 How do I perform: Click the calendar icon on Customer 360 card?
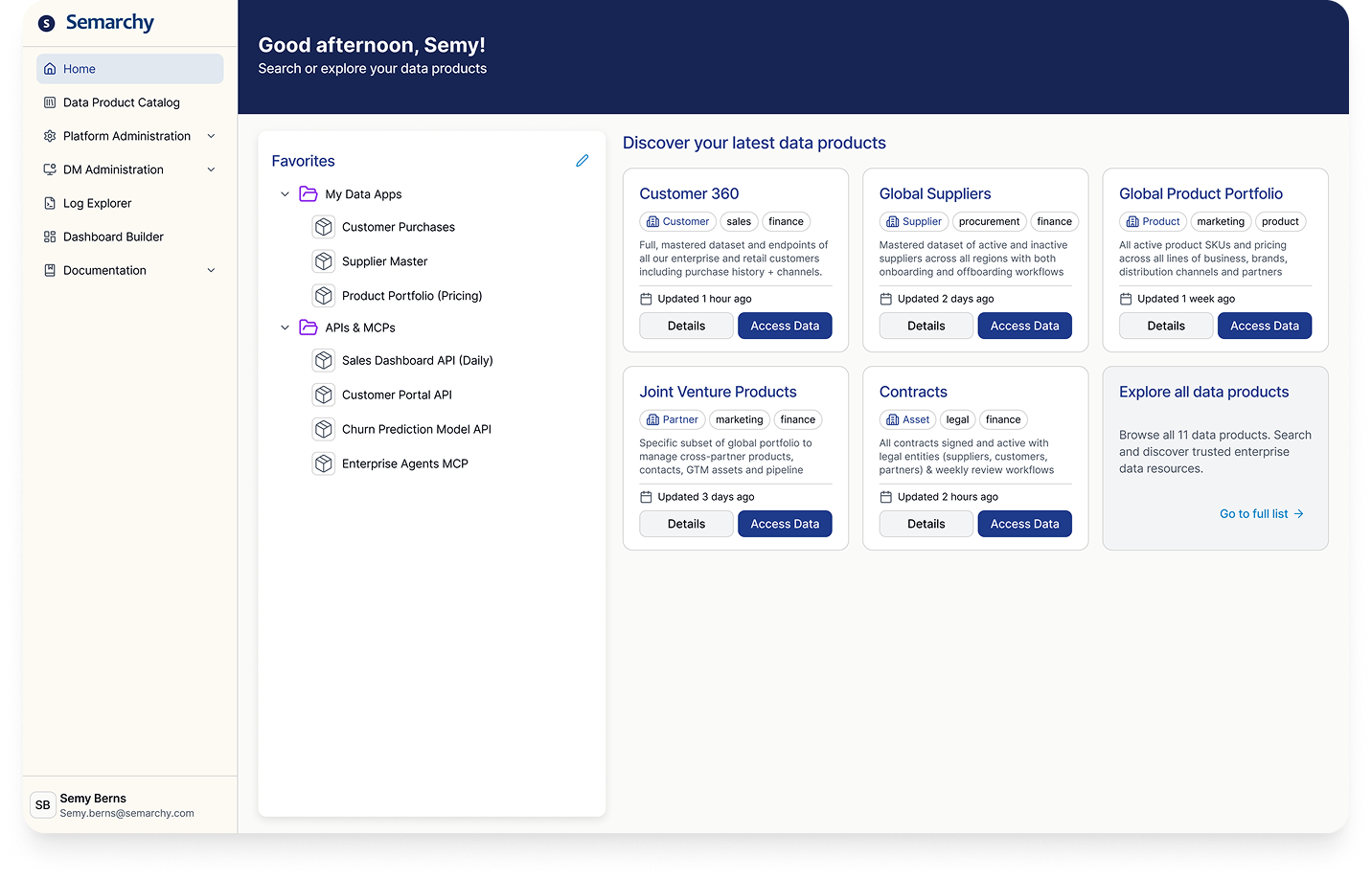coord(646,299)
